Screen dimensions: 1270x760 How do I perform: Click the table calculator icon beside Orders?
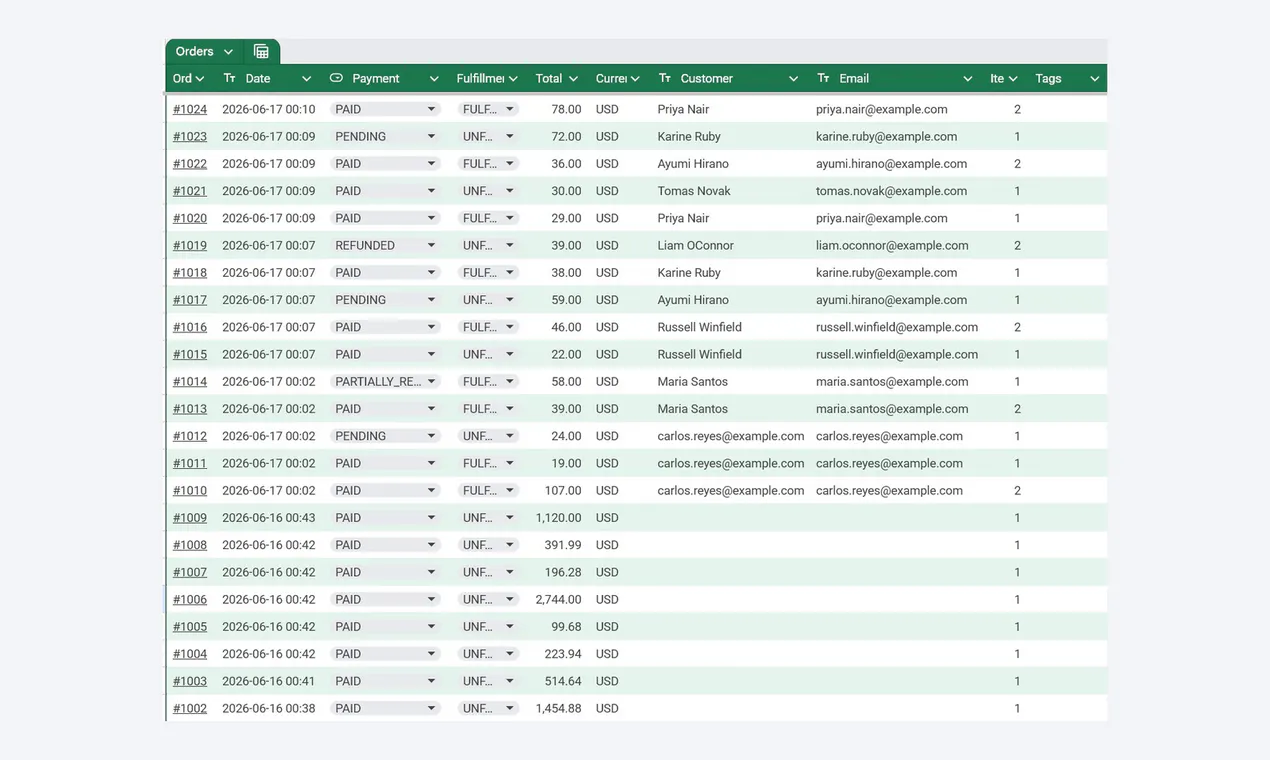pyautogui.click(x=261, y=52)
